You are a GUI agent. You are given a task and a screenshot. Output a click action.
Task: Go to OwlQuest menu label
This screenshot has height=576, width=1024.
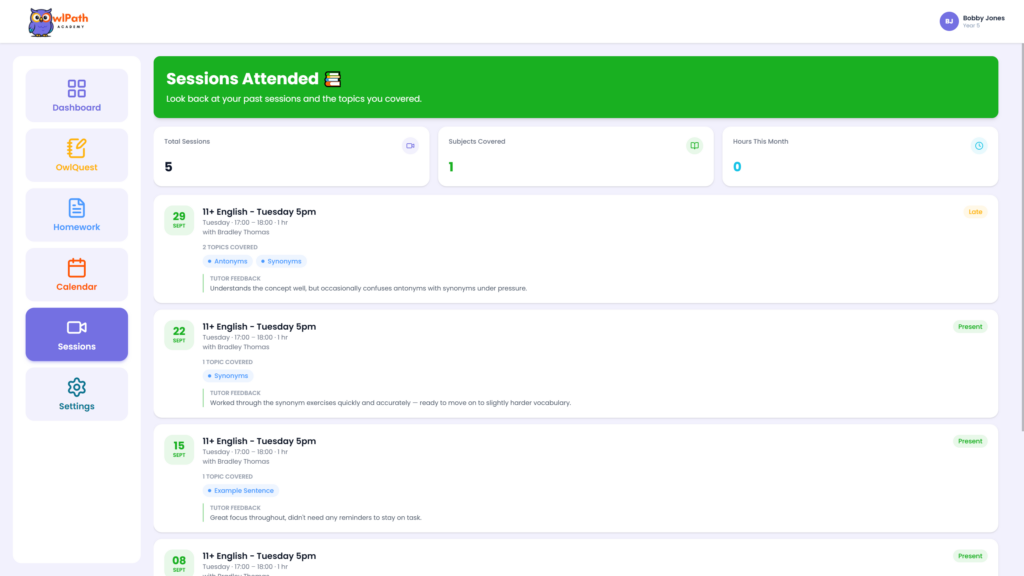pos(76,167)
